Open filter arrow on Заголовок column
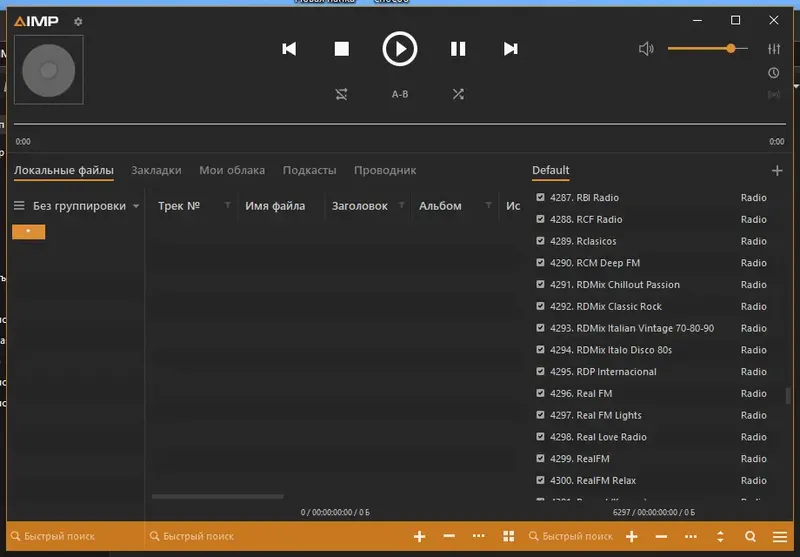Viewport: 800px width, 557px height. point(402,205)
